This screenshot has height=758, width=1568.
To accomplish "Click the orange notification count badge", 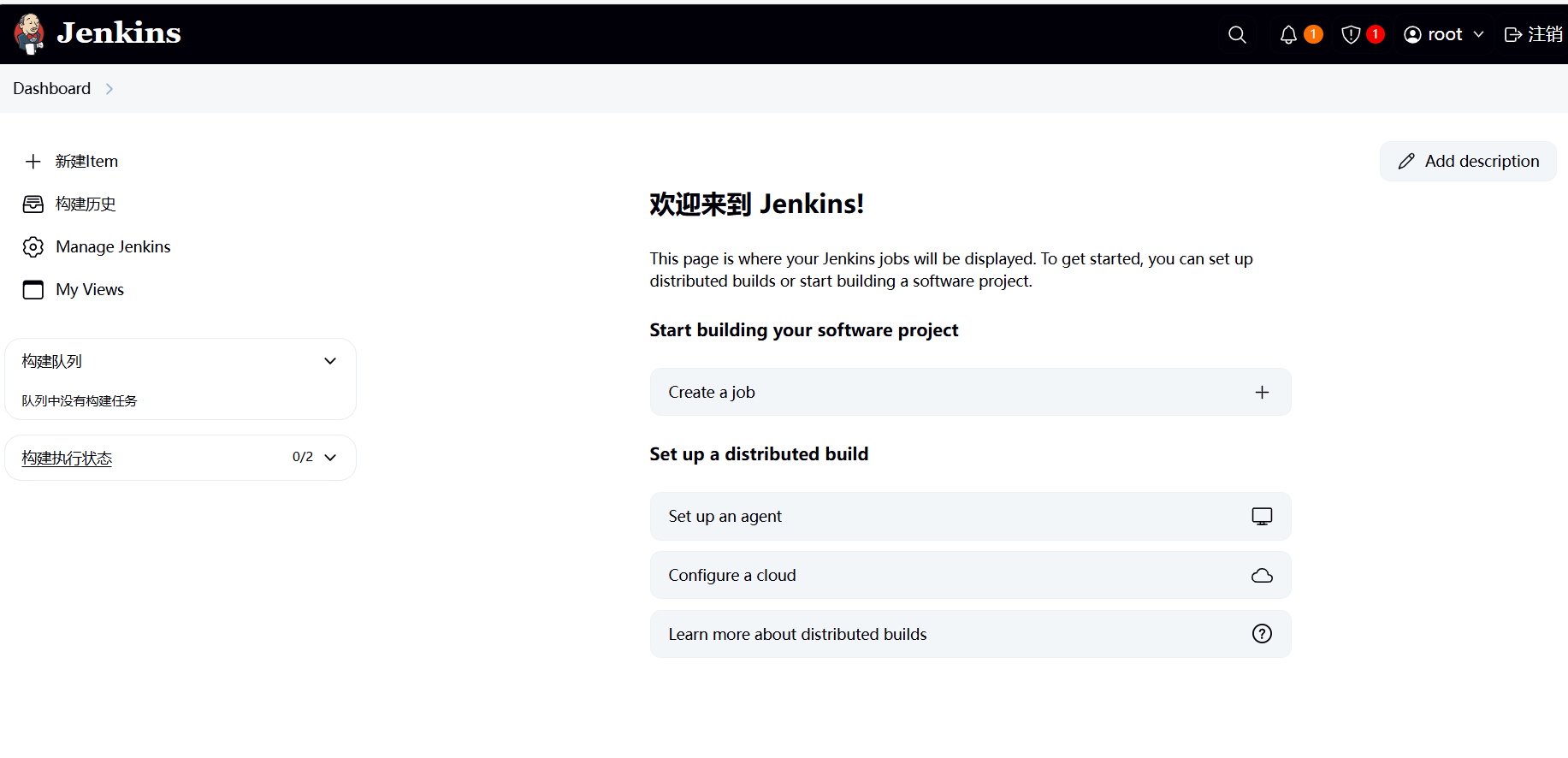I will click(1313, 34).
